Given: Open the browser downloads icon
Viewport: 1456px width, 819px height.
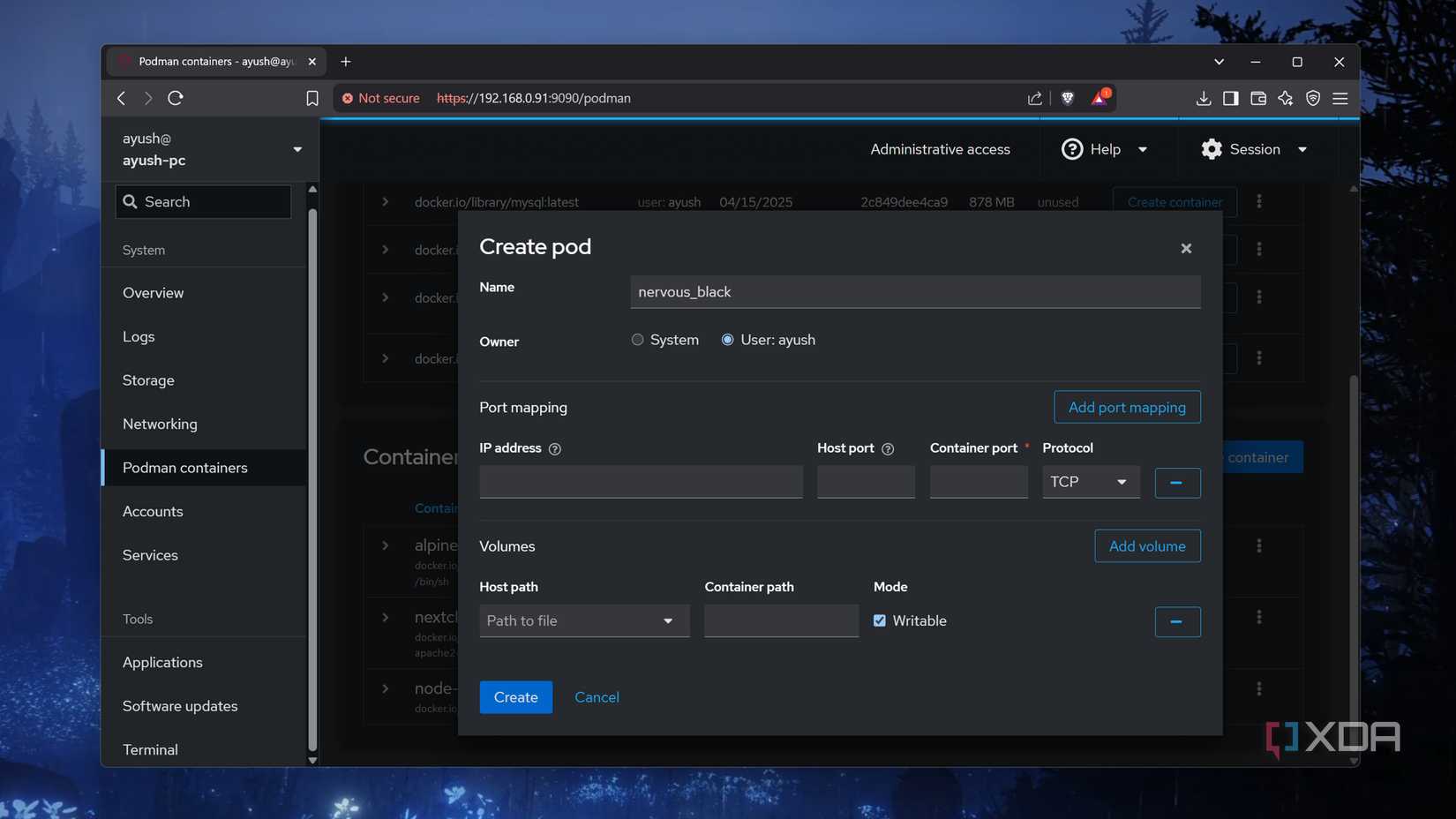Looking at the screenshot, I should [1203, 98].
